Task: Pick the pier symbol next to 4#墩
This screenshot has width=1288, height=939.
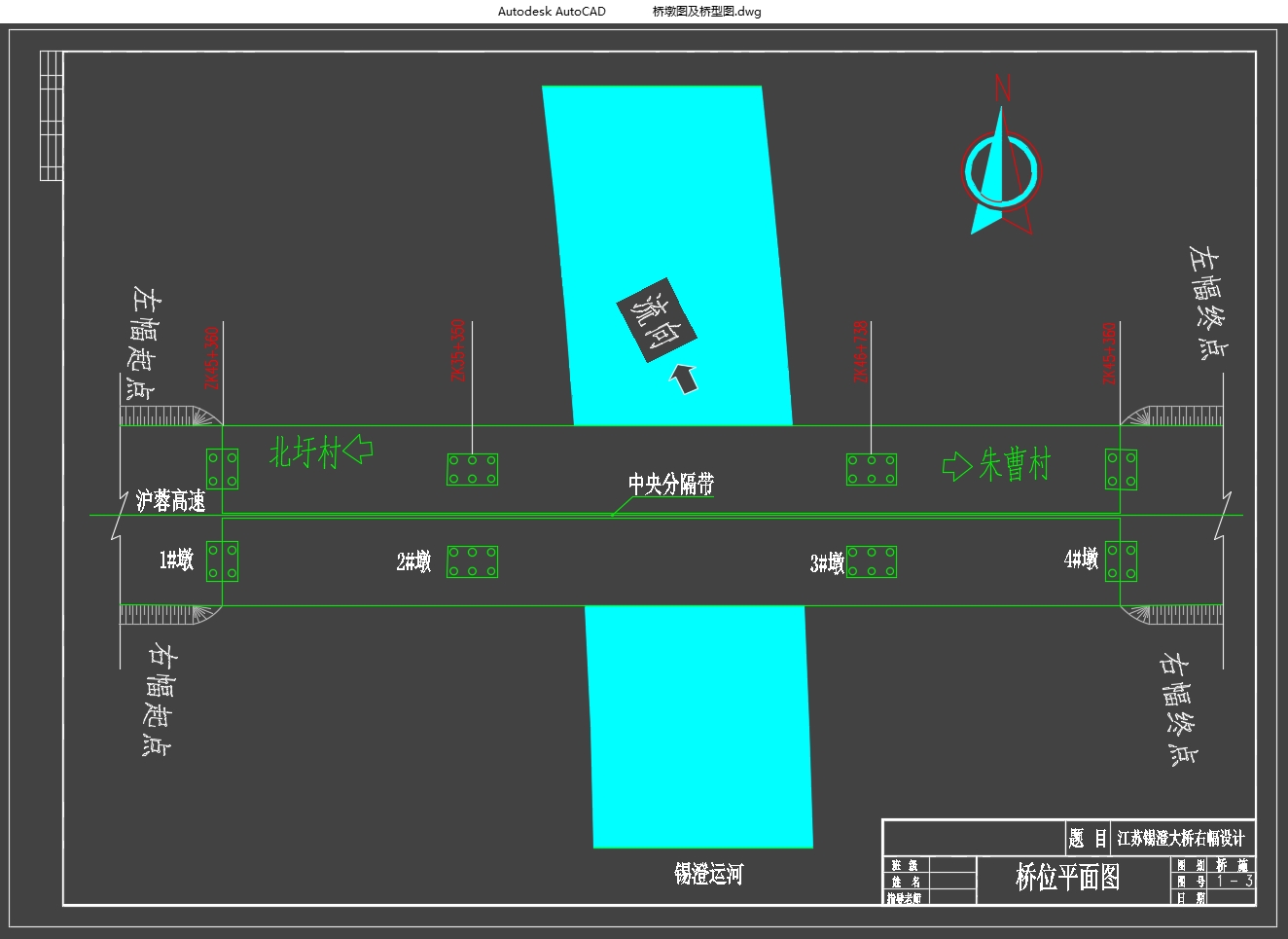Action: pyautogui.click(x=1121, y=562)
